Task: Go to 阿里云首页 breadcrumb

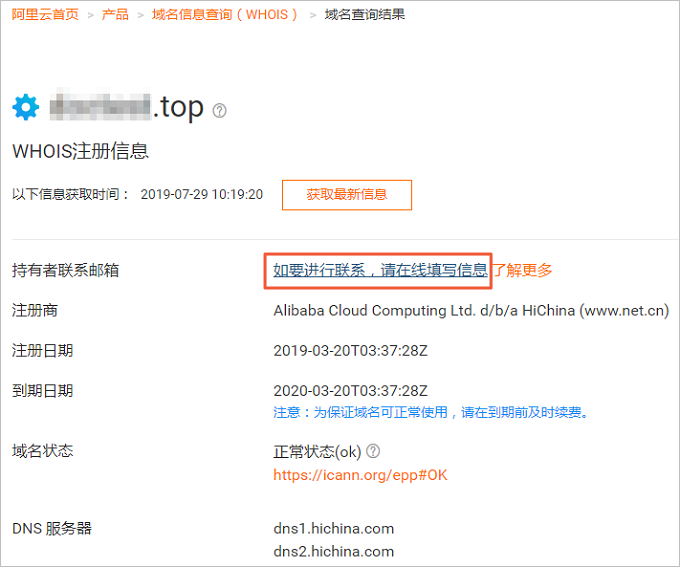Action: coord(45,14)
